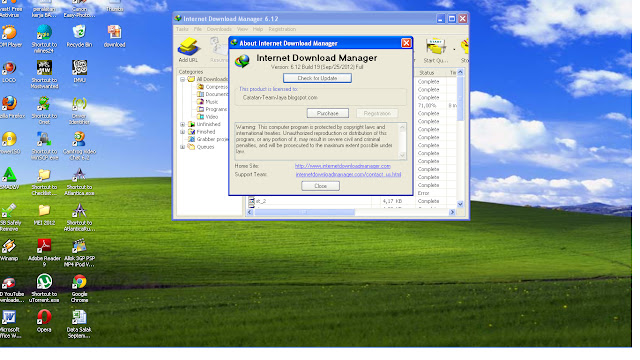Open the SMADAV desktop shortcut
This screenshot has height=360, width=640.
(9, 175)
